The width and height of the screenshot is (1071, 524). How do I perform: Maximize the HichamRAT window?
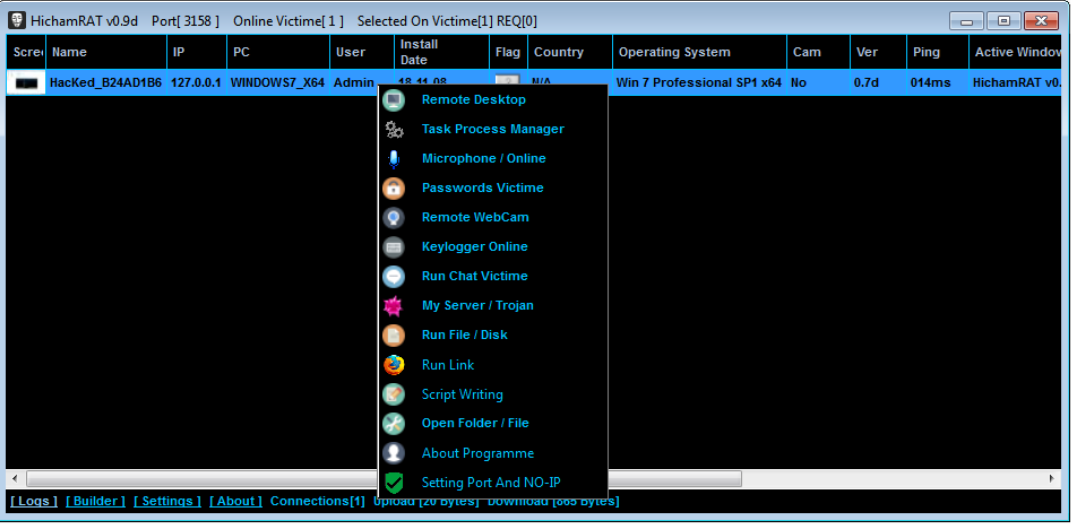(x=1003, y=21)
